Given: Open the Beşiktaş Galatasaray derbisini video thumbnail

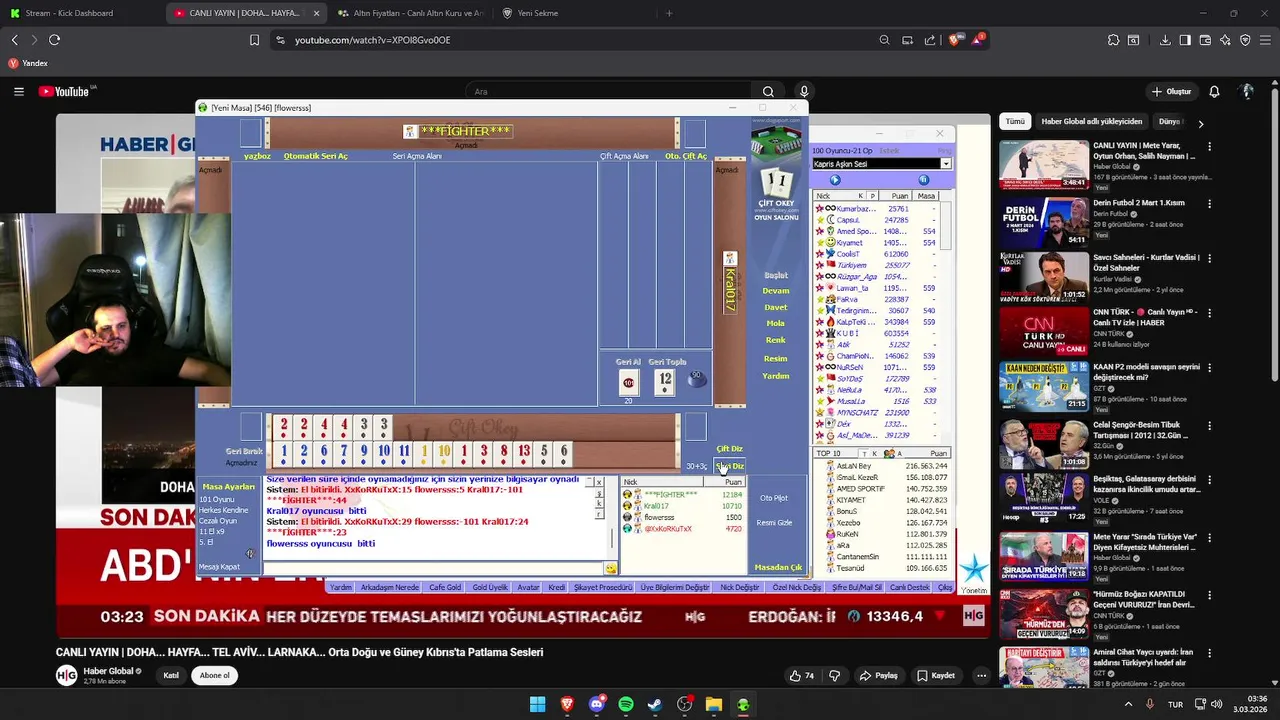Looking at the screenshot, I should [1044, 498].
